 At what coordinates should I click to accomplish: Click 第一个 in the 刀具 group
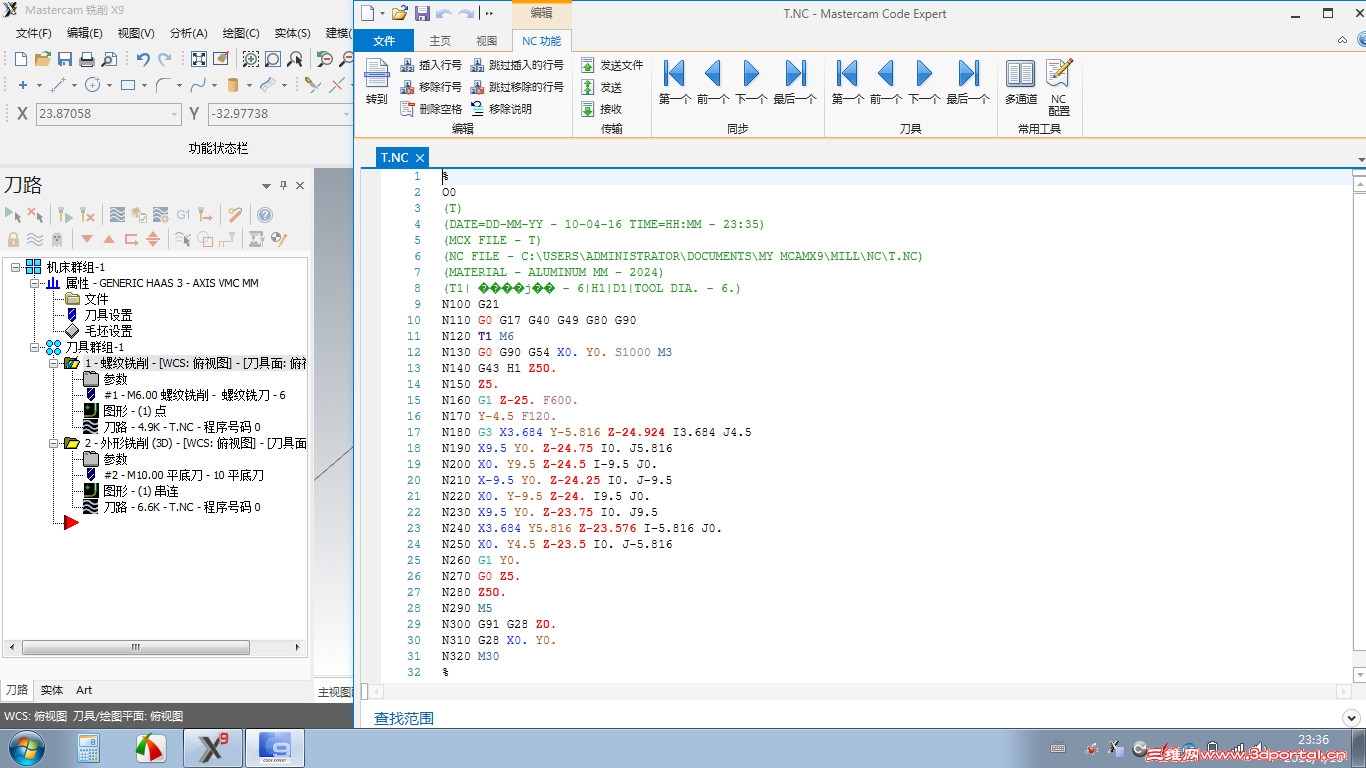848,81
